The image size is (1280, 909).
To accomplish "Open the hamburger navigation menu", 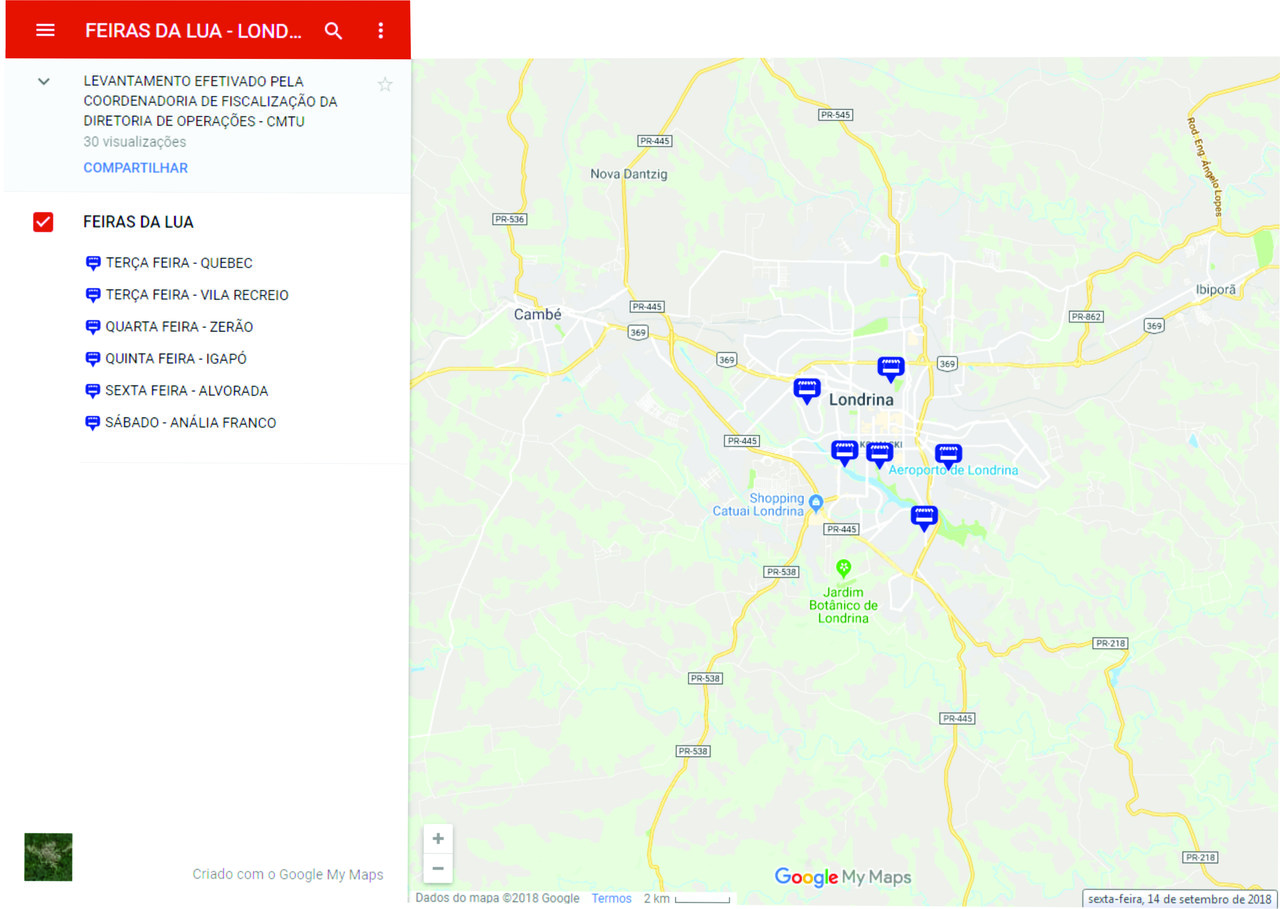I will (x=45, y=30).
